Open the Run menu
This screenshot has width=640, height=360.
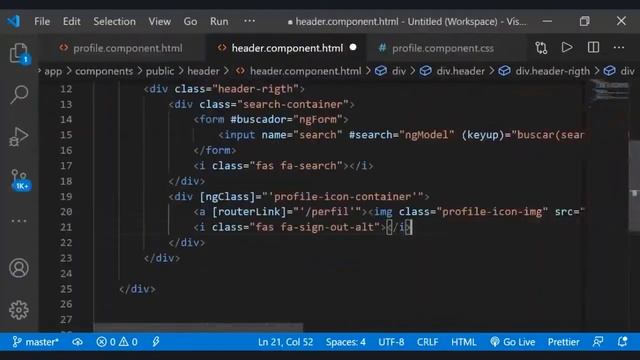tap(219, 21)
